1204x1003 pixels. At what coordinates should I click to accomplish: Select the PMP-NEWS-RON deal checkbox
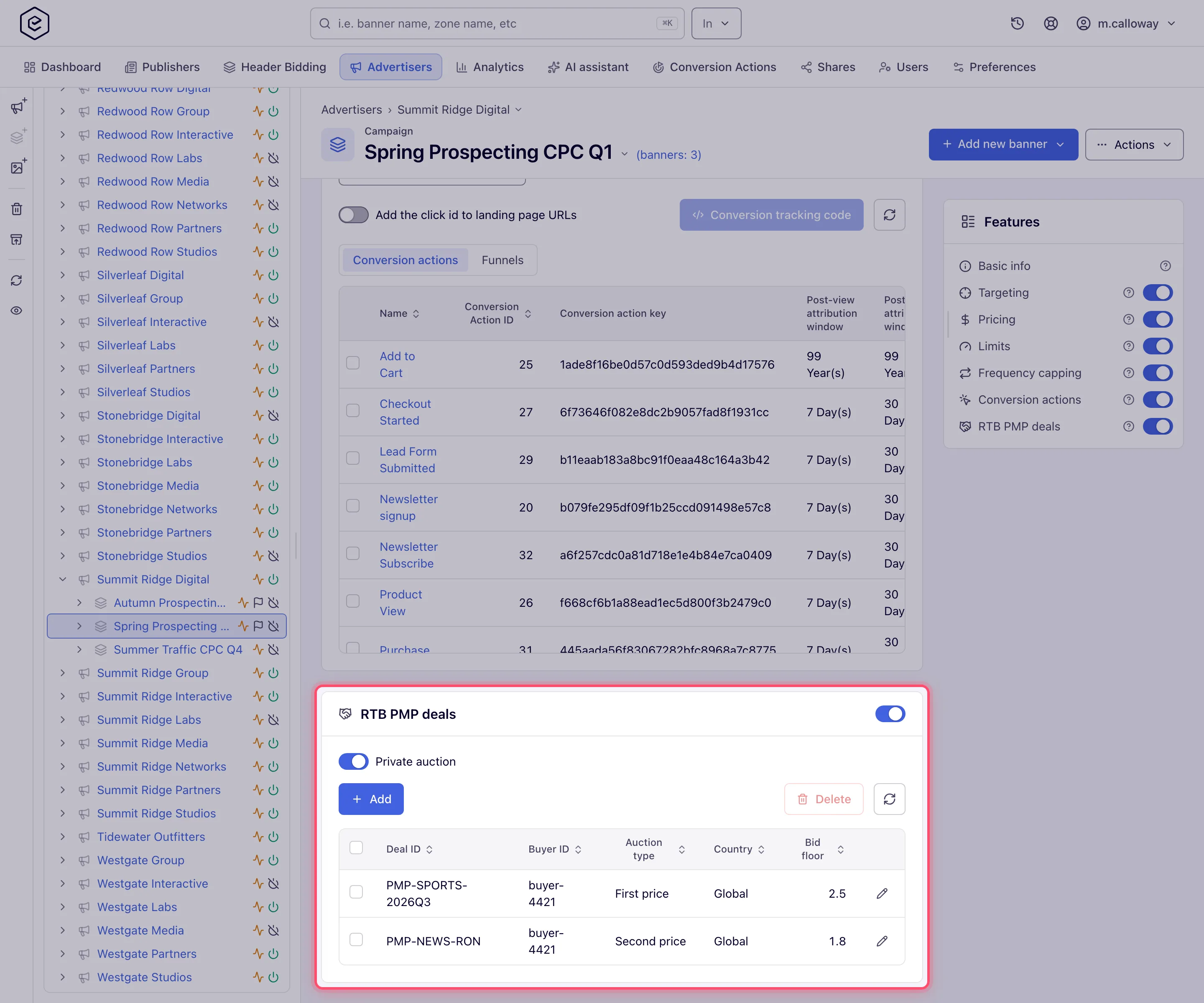(356, 939)
